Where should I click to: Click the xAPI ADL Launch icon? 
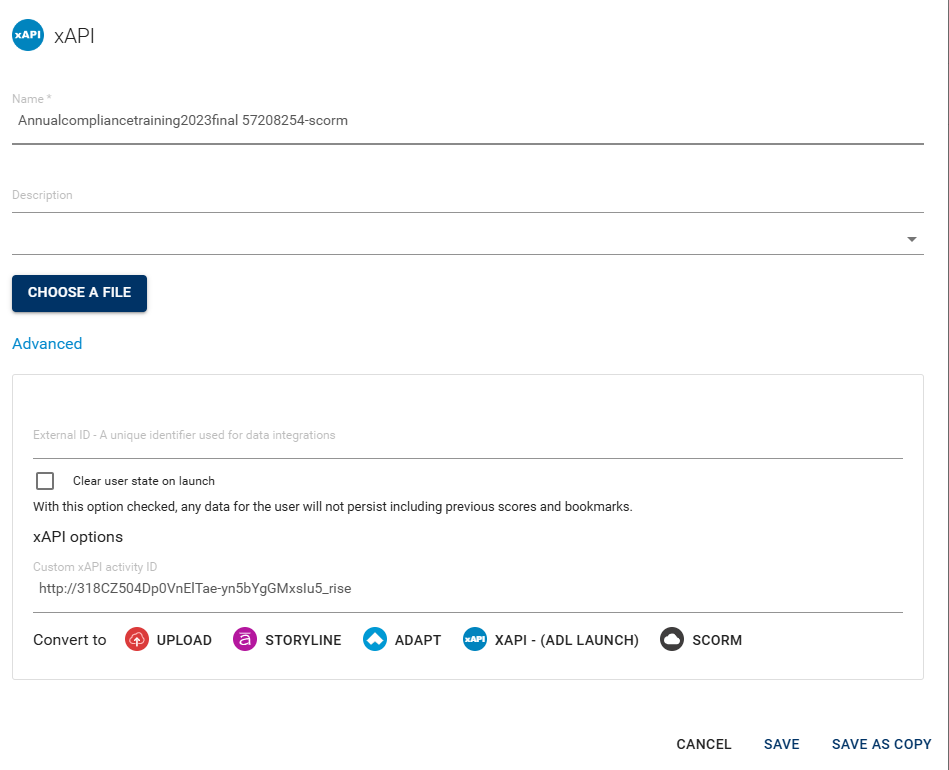474,639
